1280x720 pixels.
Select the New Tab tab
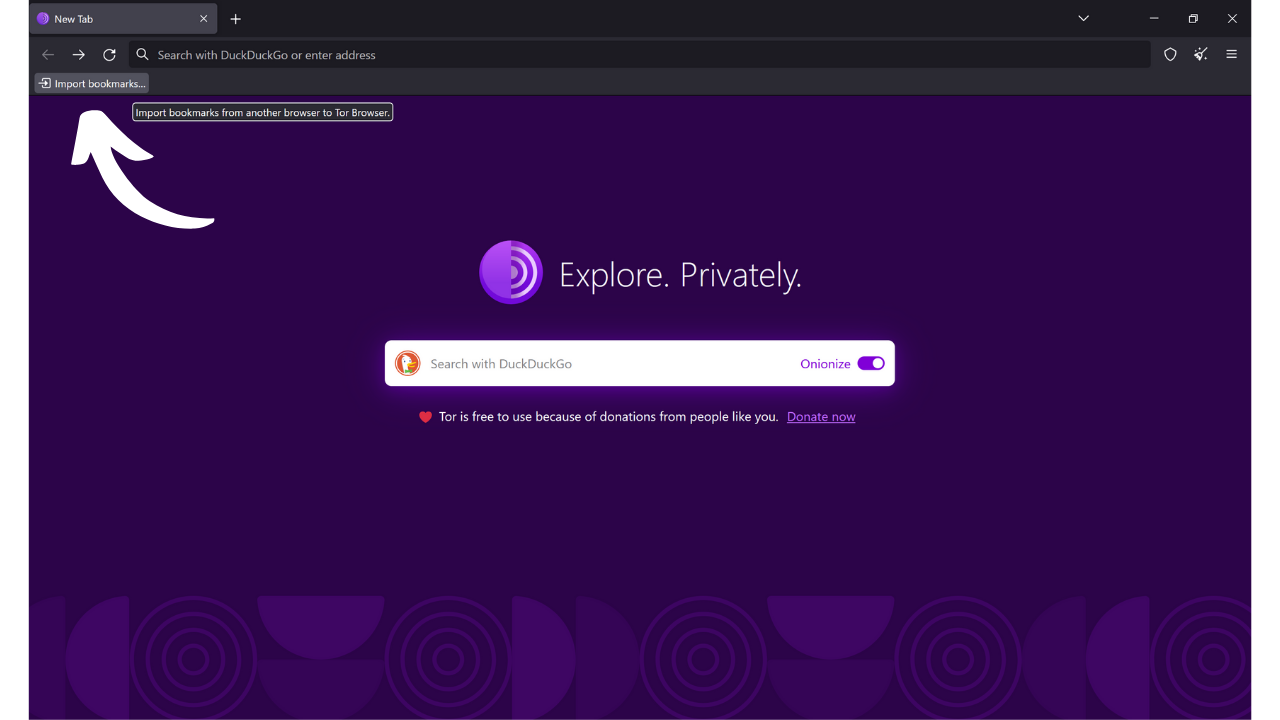pos(110,18)
